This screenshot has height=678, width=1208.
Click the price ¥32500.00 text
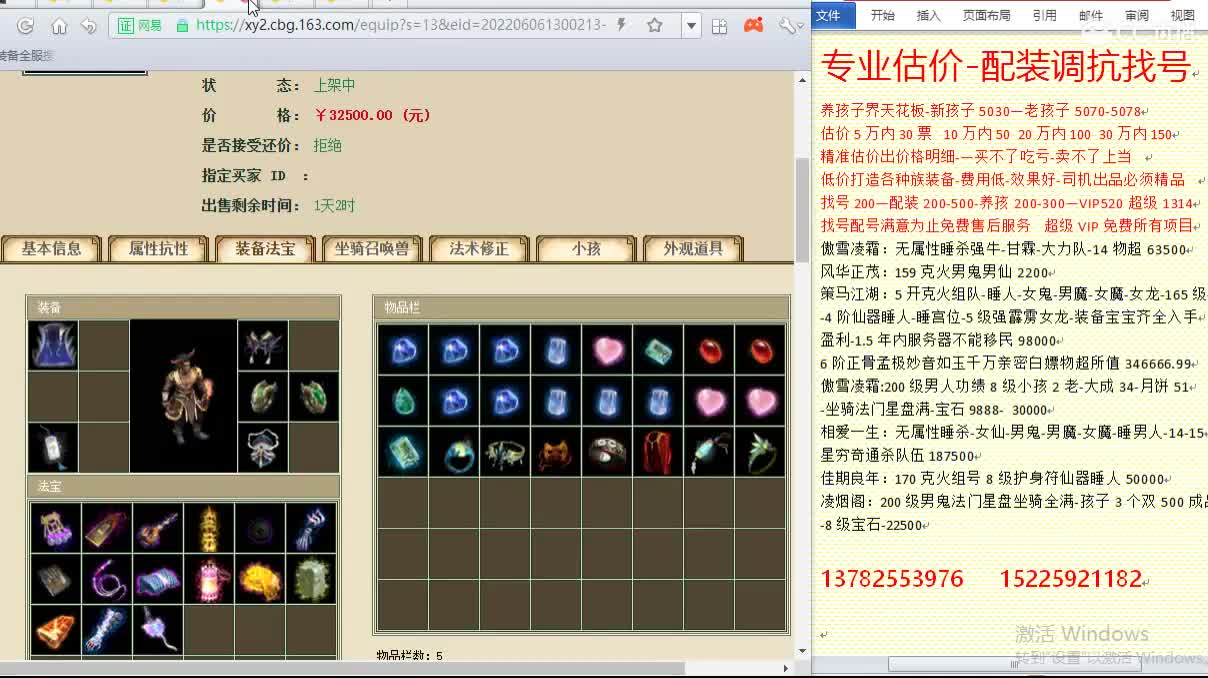pos(372,115)
